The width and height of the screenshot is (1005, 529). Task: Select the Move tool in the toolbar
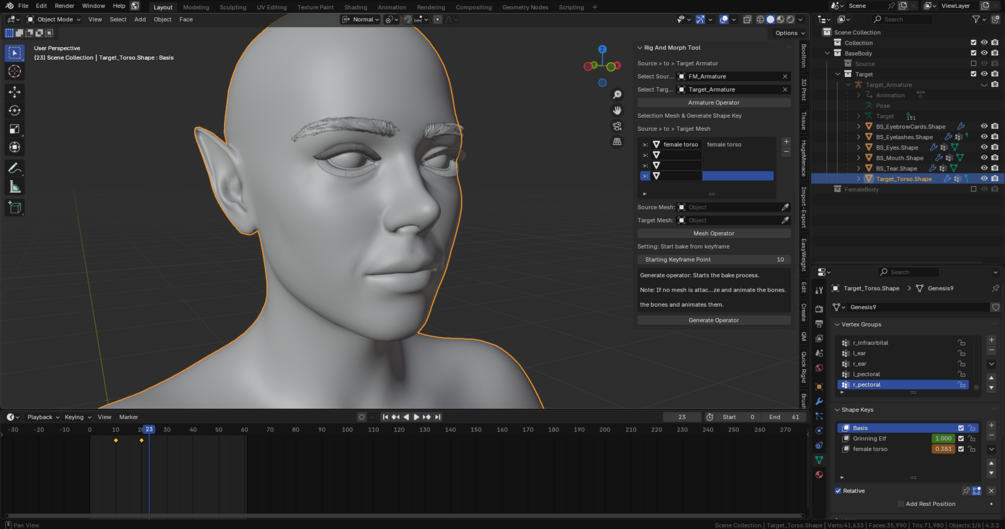coord(14,91)
